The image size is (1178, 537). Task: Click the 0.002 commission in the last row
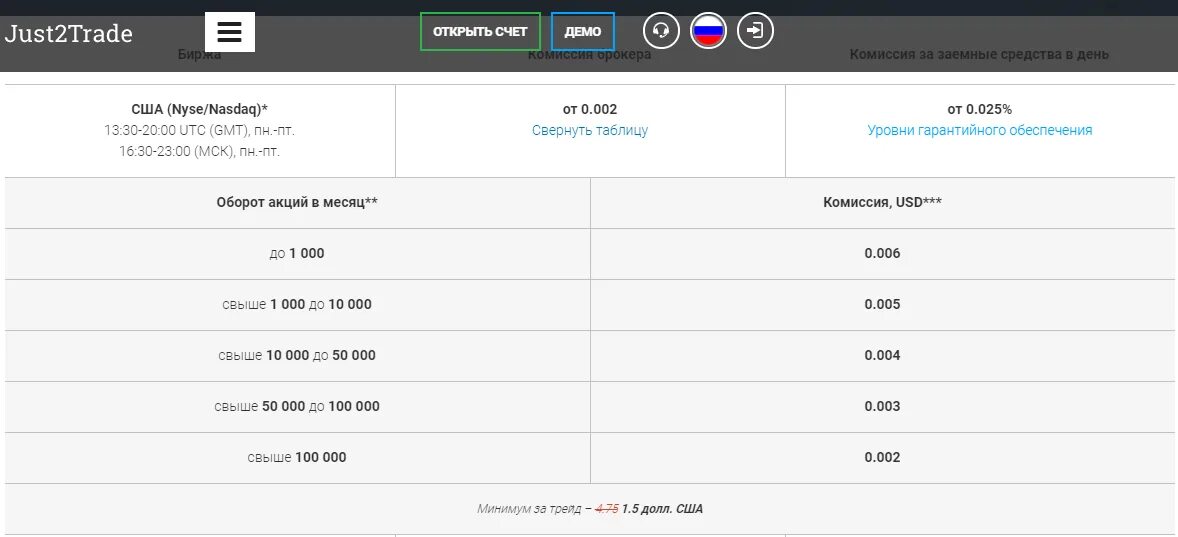883,457
